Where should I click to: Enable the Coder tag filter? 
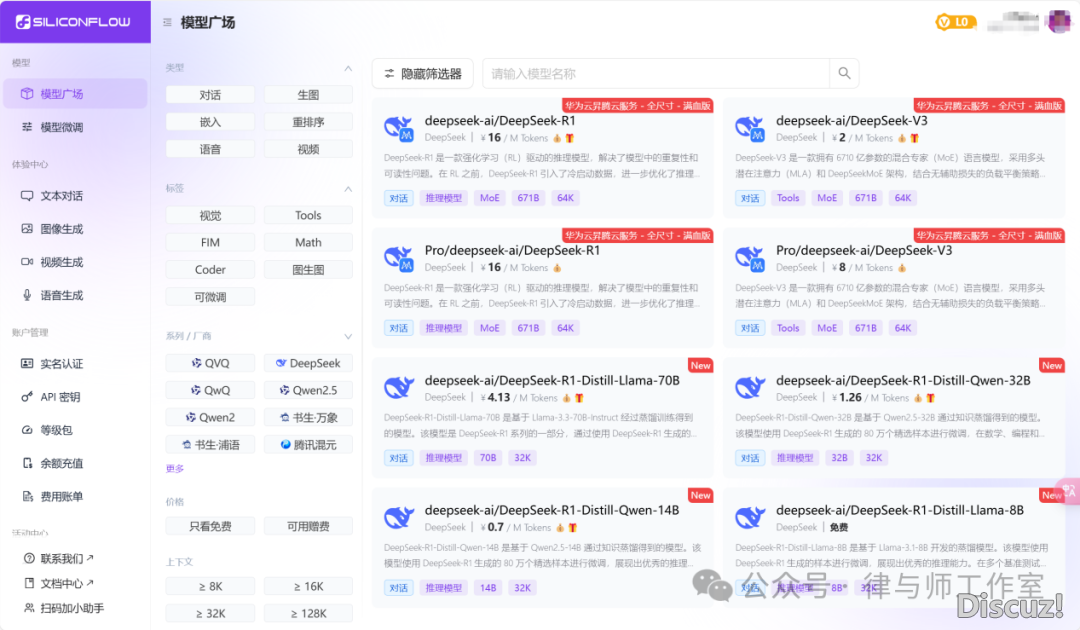pyautogui.click(x=210, y=270)
